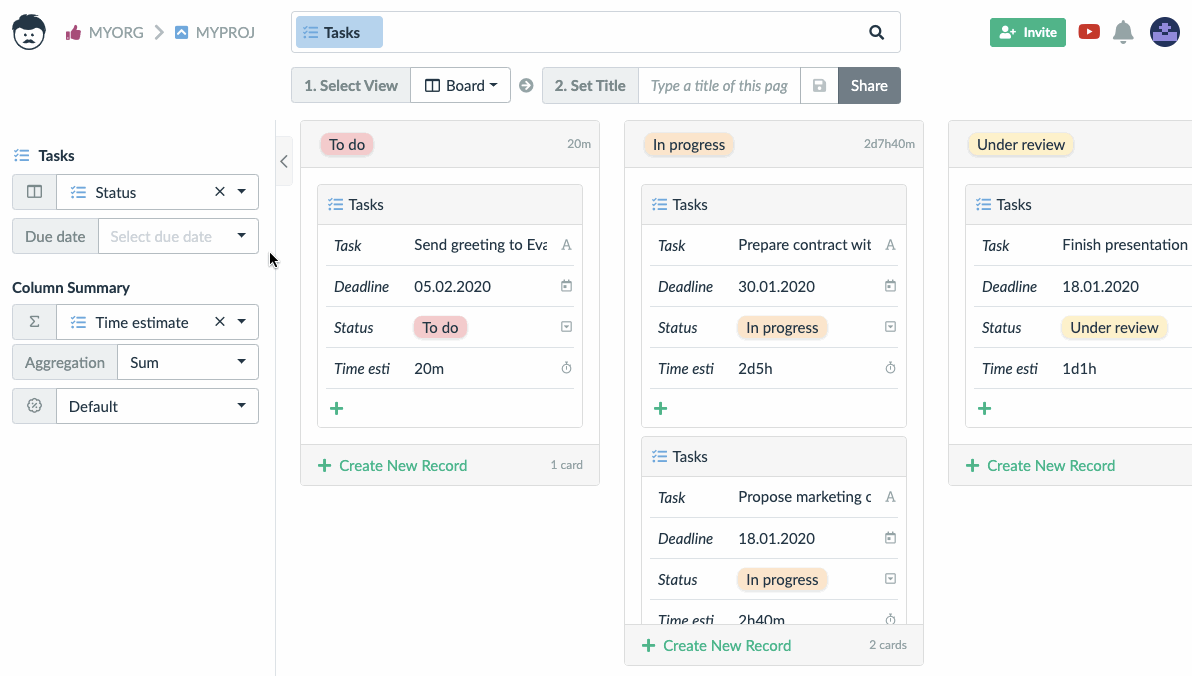This screenshot has width=1192, height=676.
Task: Expand the Due date selector
Action: tap(241, 236)
